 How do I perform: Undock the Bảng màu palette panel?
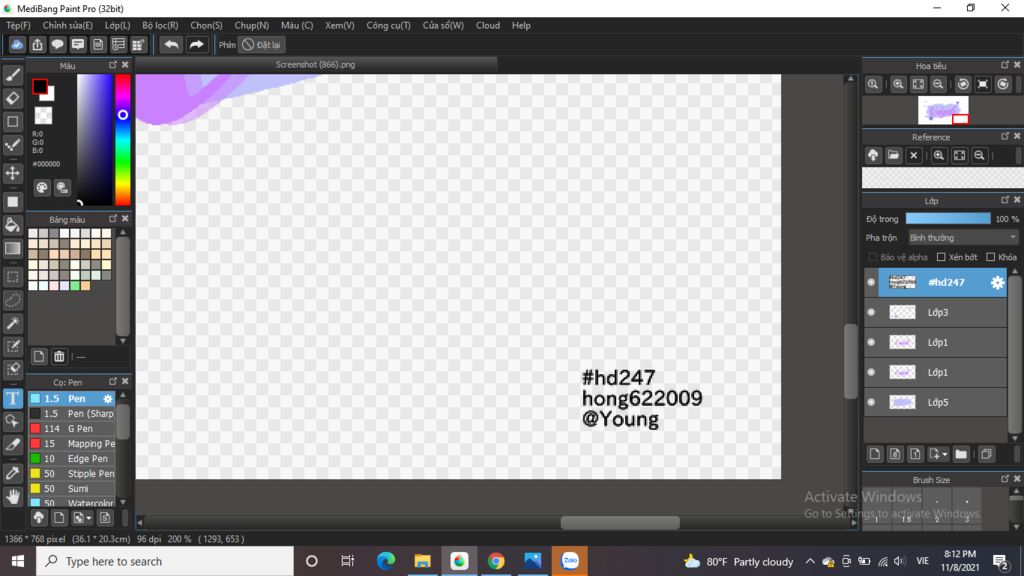tap(113, 219)
